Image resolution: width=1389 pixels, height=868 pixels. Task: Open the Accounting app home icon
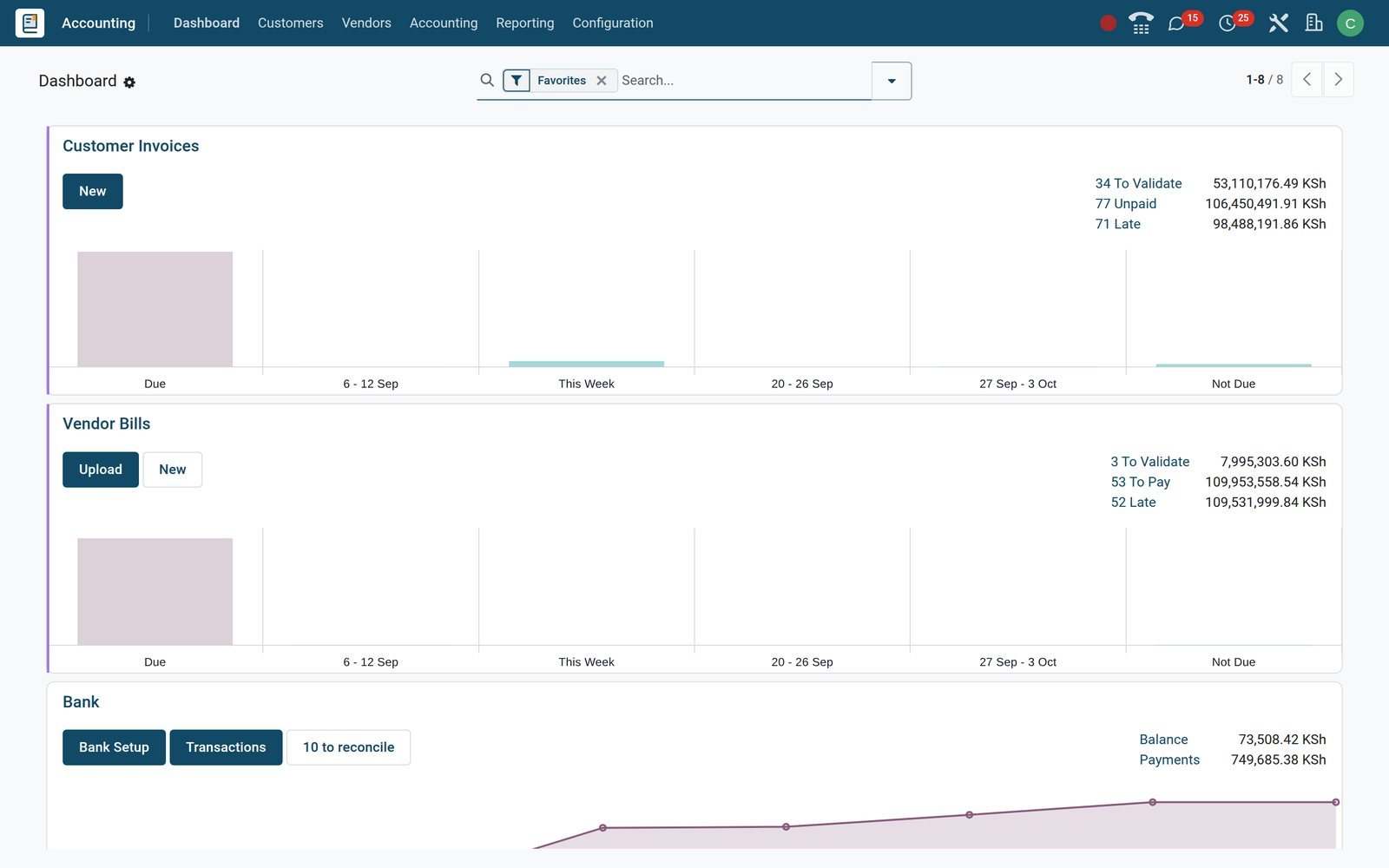tap(30, 23)
